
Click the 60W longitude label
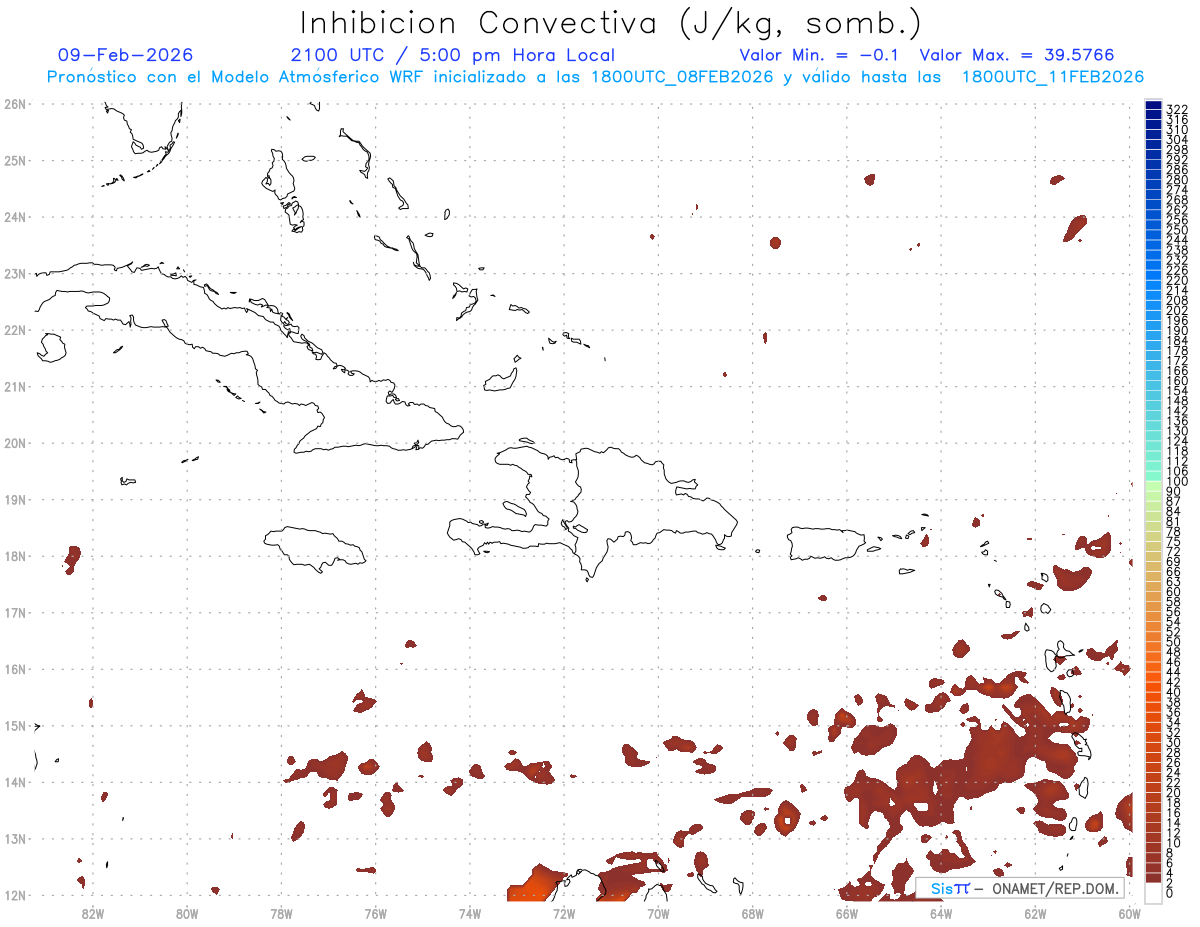tap(1130, 913)
